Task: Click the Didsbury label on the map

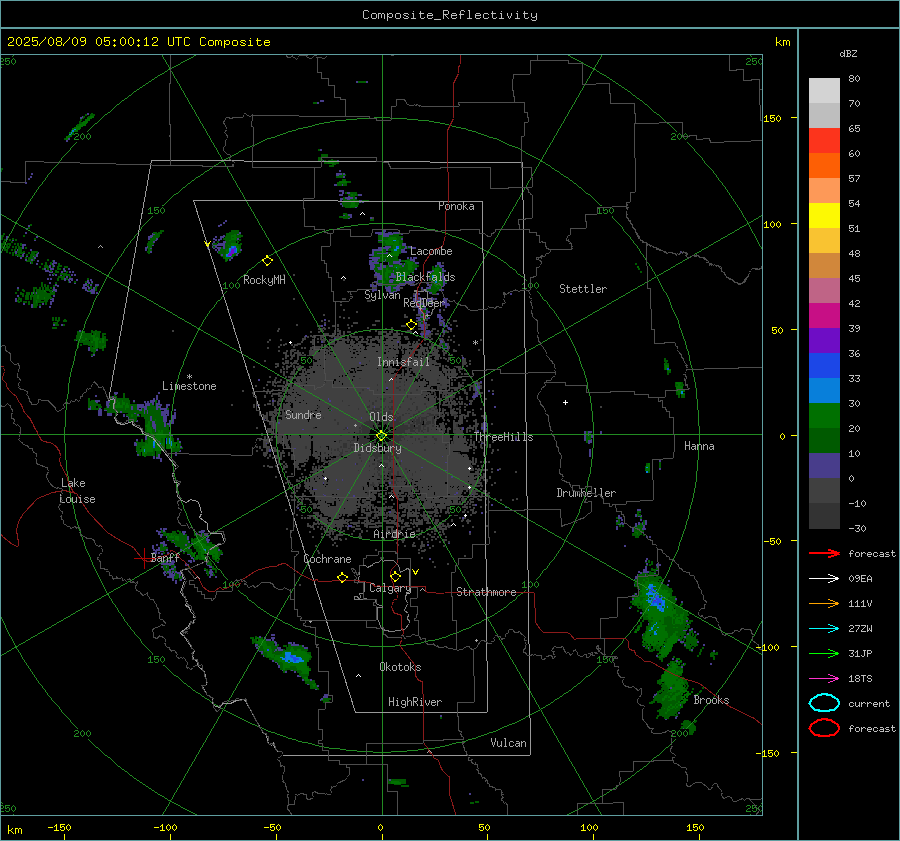Action: 377,448
